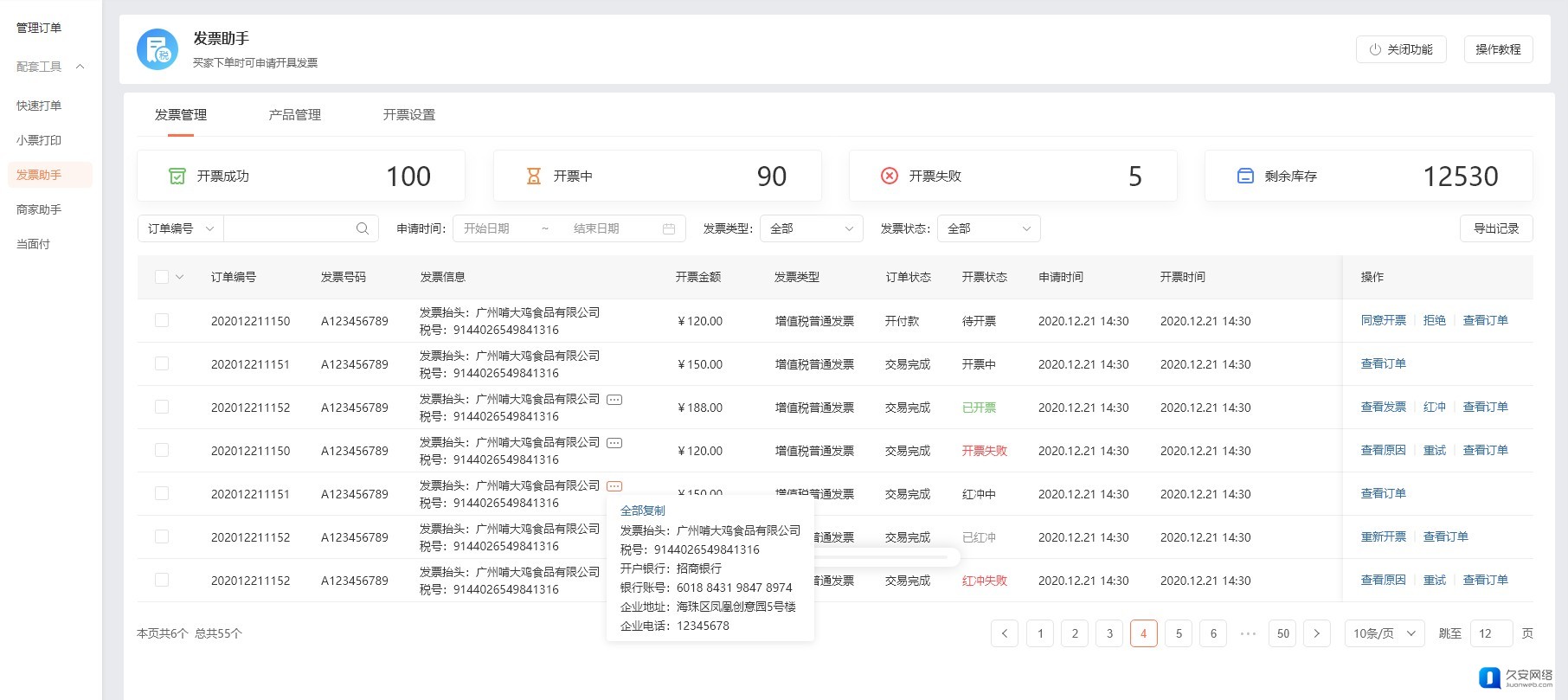Open the 开票设置 tab
This screenshot has height=700, width=1568.
tap(408, 115)
